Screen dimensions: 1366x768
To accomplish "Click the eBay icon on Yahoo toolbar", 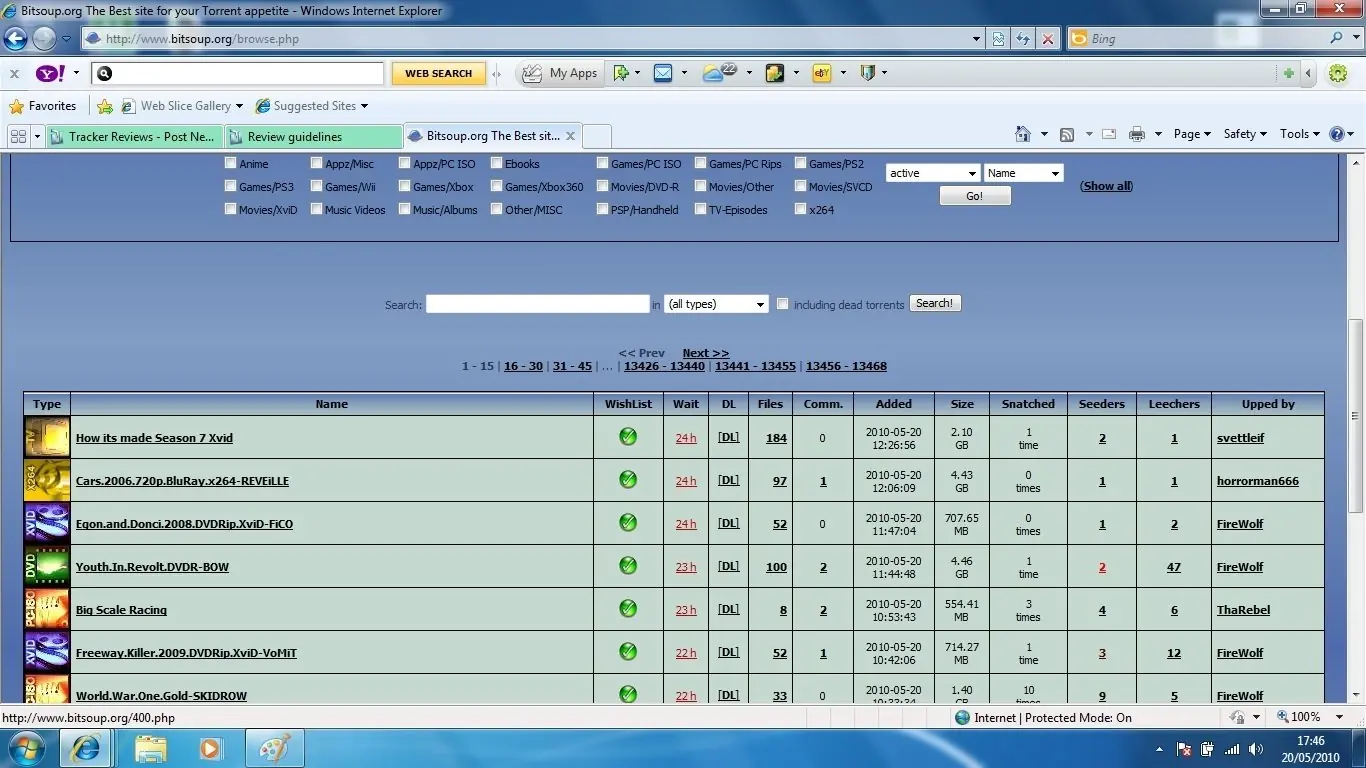I will point(822,73).
